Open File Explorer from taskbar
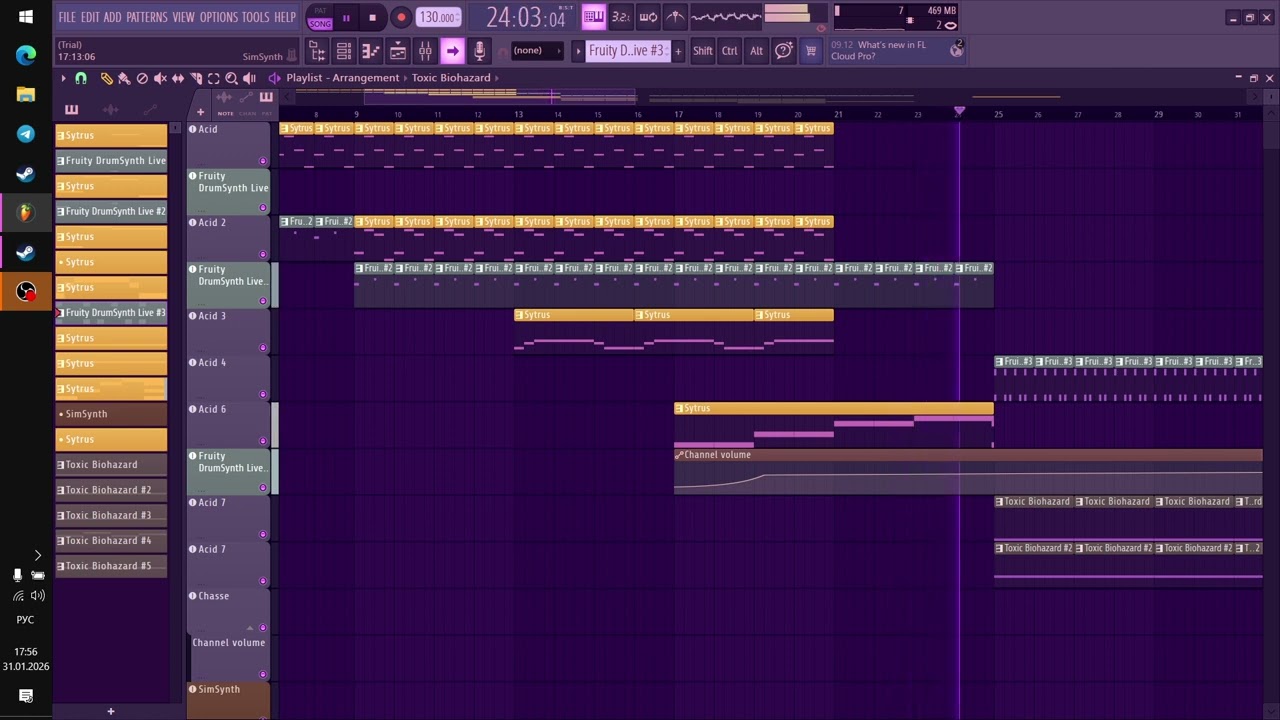The height and width of the screenshot is (720, 1280). coord(26,95)
